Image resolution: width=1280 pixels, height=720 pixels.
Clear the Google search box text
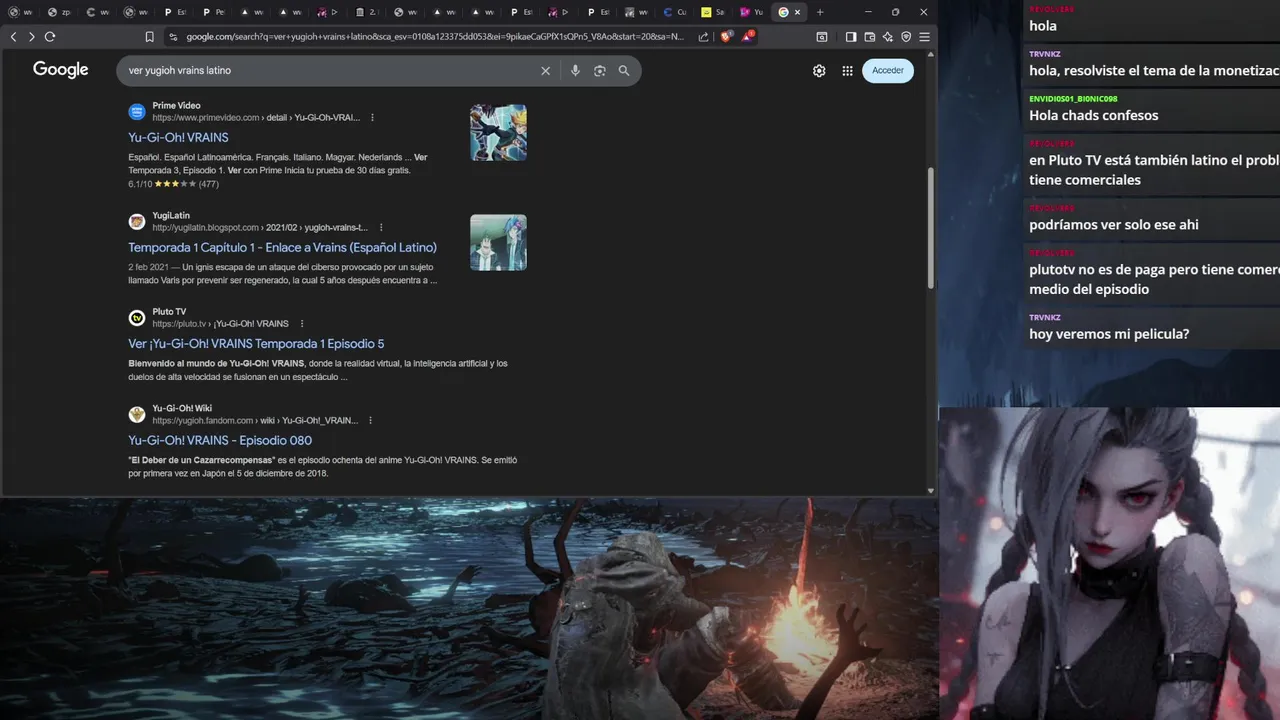click(x=545, y=71)
